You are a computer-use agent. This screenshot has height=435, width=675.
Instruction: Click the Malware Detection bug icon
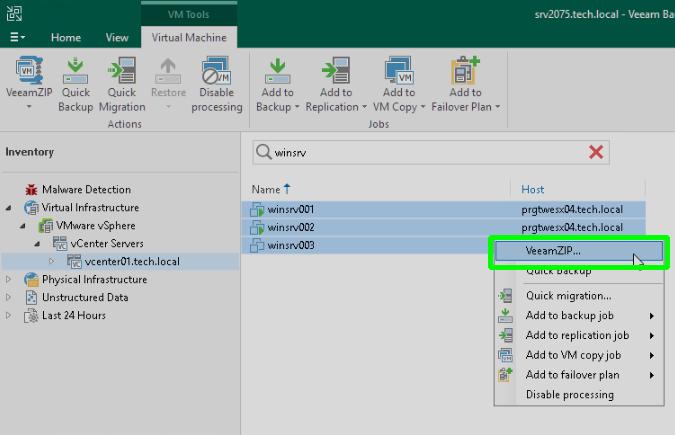[31, 190]
